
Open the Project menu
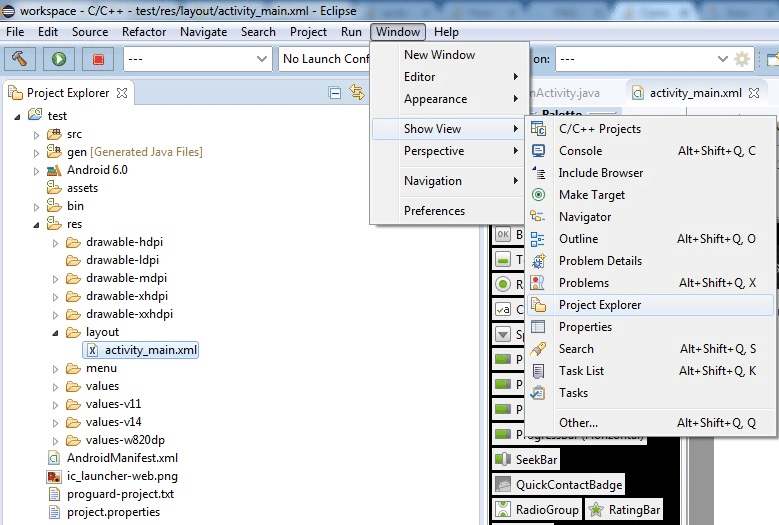tap(309, 32)
